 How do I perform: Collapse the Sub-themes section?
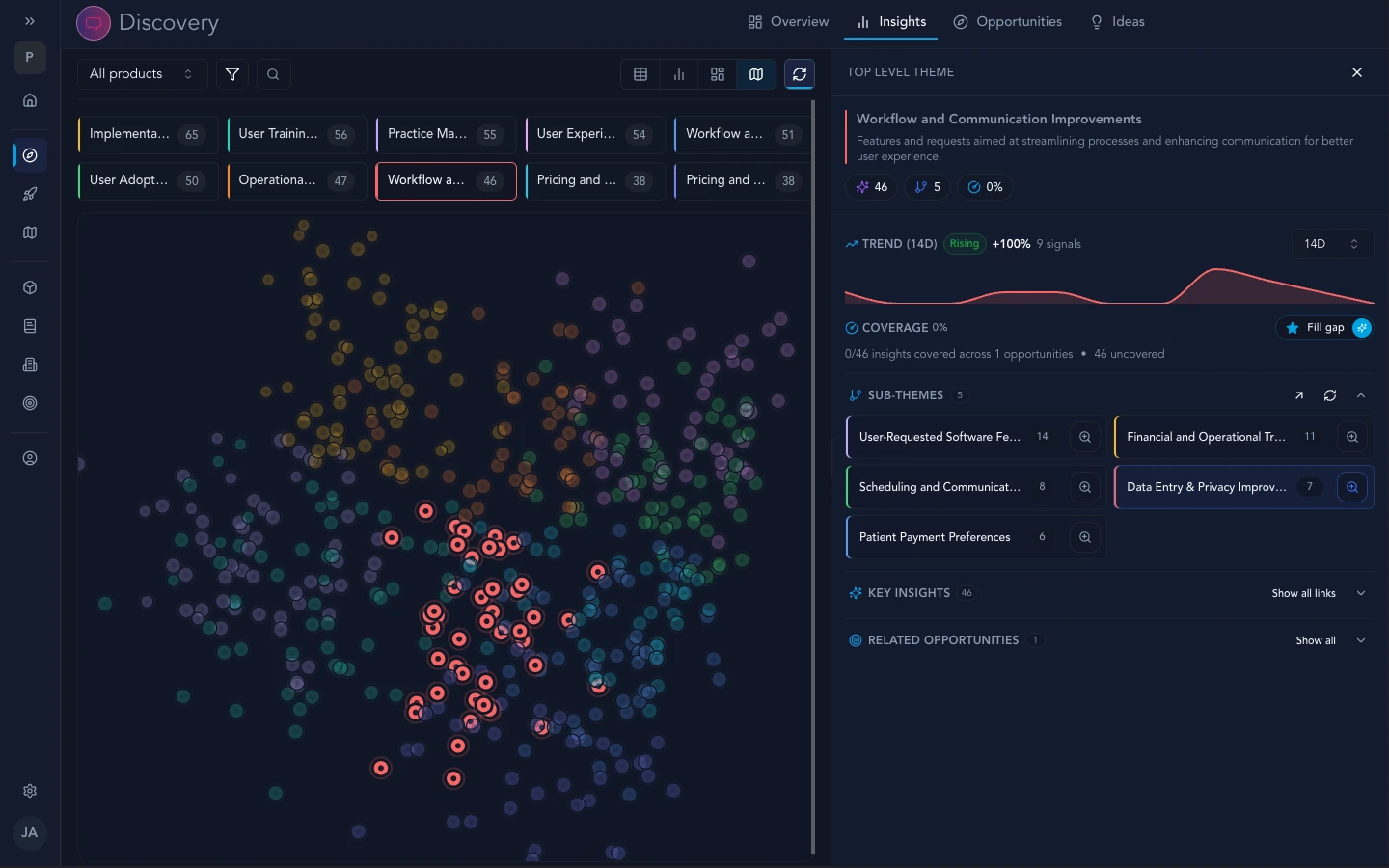1361,395
